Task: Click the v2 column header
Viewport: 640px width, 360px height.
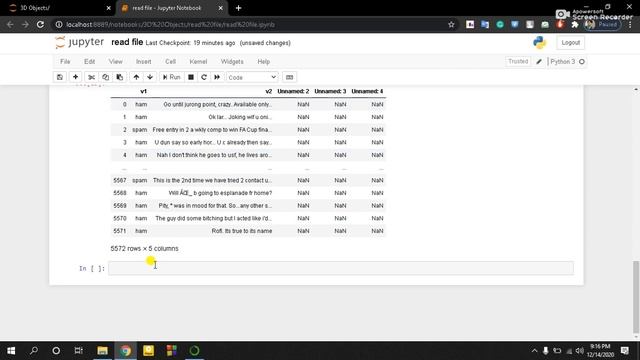Action: (269, 91)
